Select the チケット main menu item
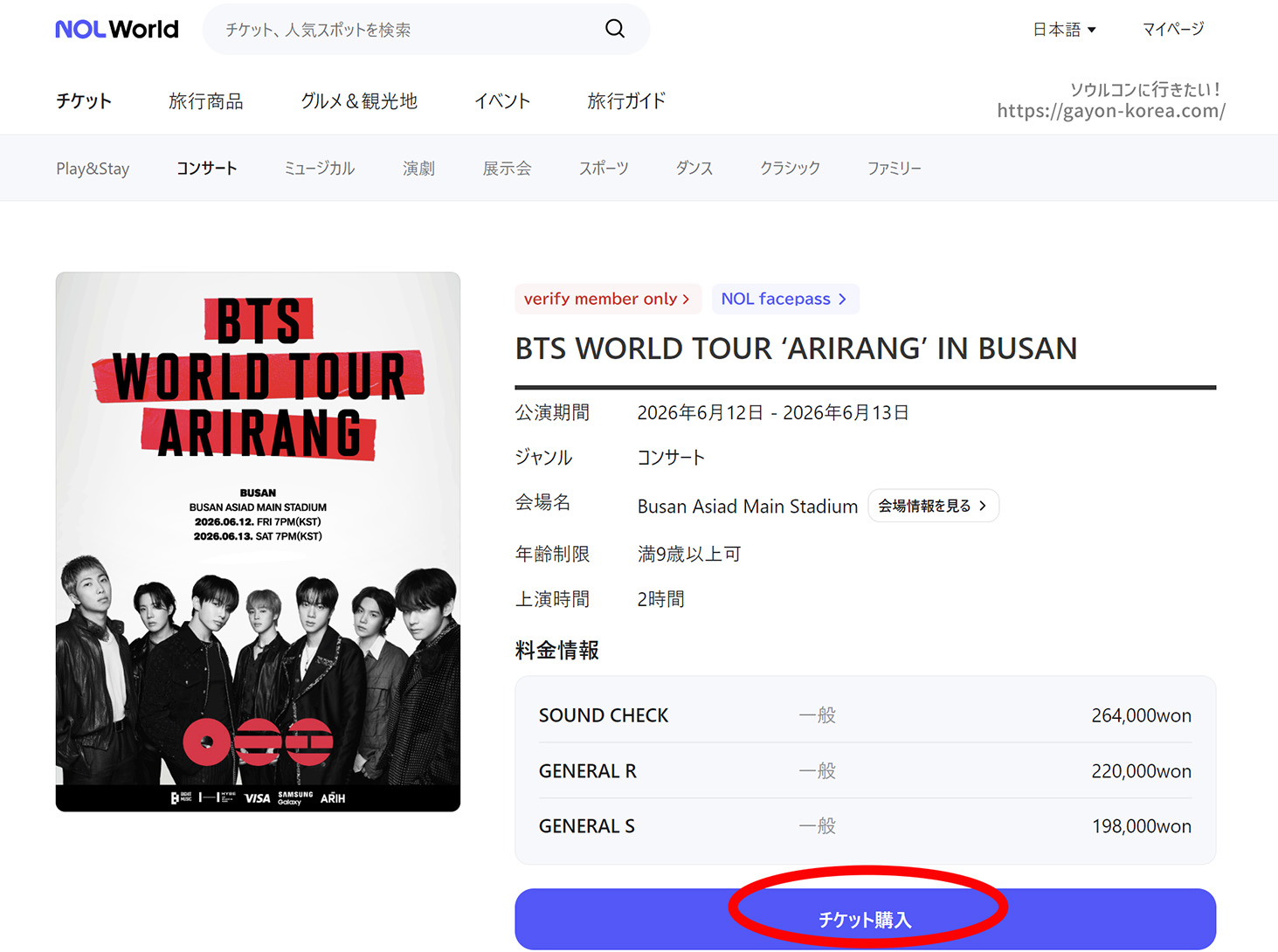The width and height of the screenshot is (1278, 952). 84,101
